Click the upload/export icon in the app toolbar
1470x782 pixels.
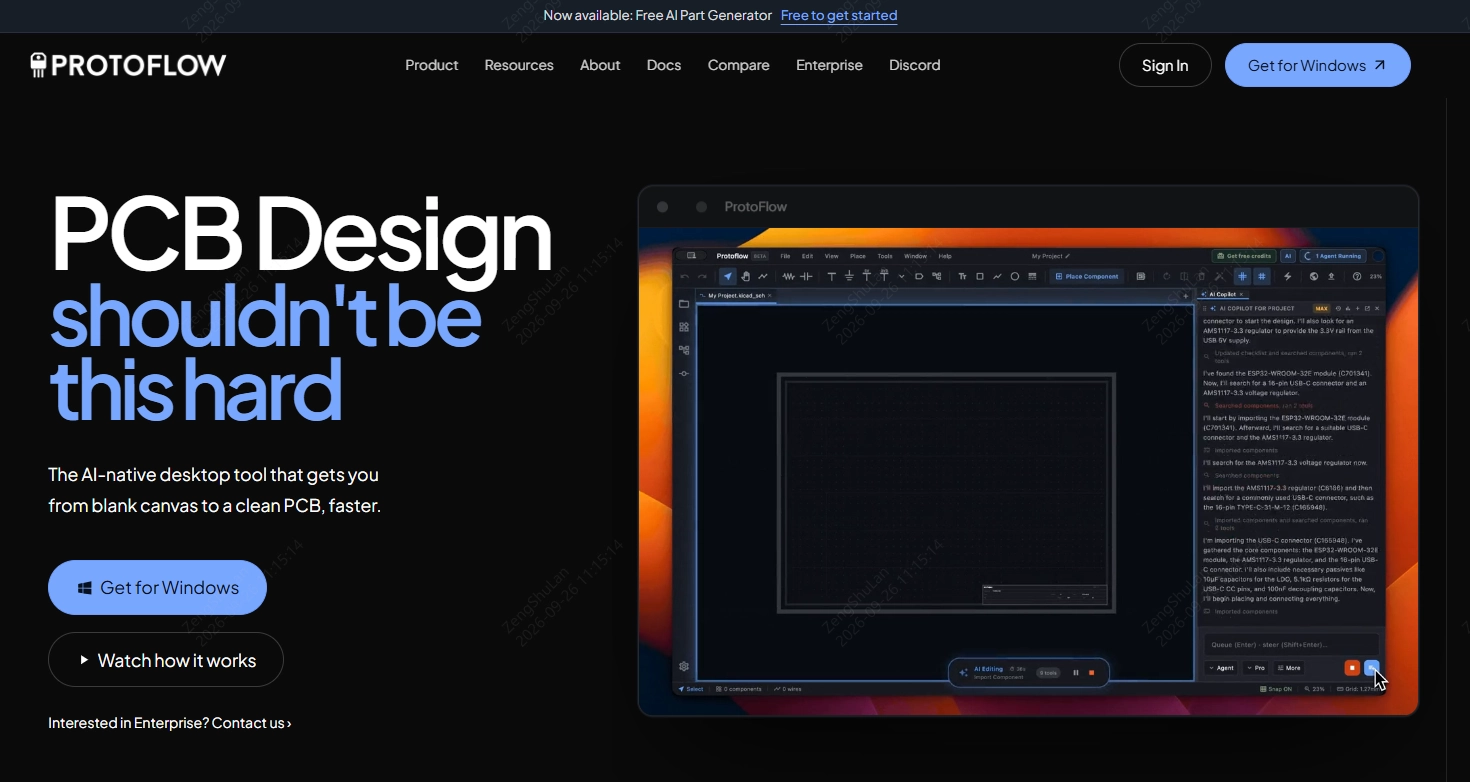(x=1331, y=276)
